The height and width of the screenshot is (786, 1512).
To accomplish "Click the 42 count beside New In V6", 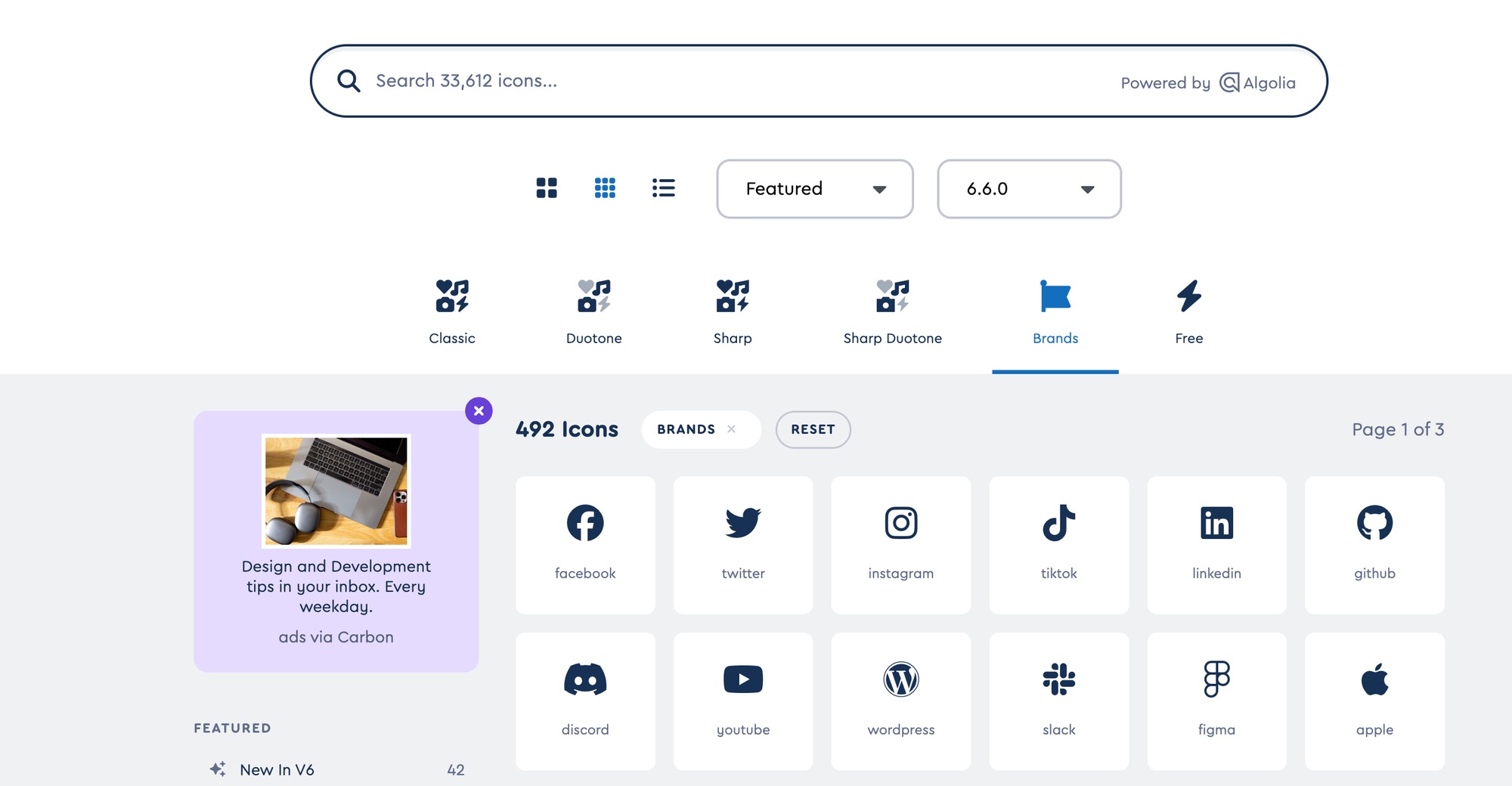I will point(456,769).
